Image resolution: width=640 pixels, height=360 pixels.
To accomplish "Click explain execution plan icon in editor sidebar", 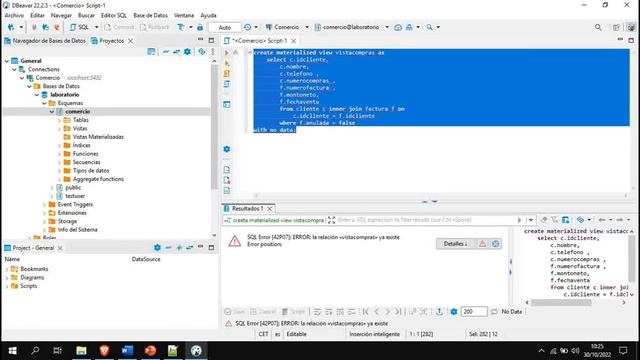I will click(x=227, y=84).
